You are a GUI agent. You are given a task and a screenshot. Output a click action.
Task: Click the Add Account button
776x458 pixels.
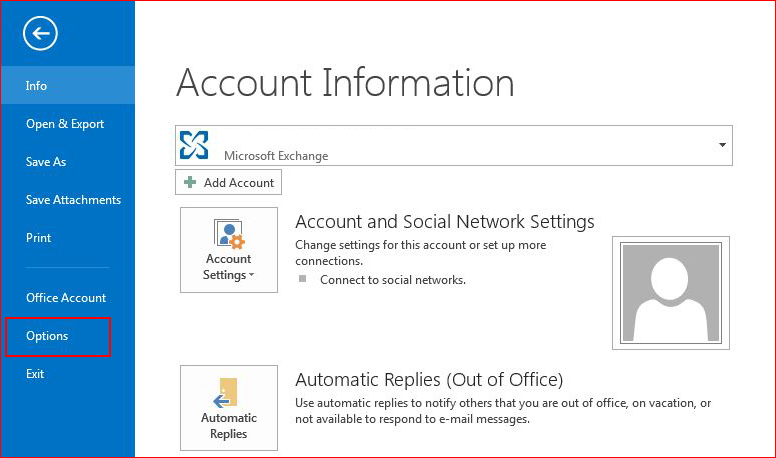[x=229, y=182]
